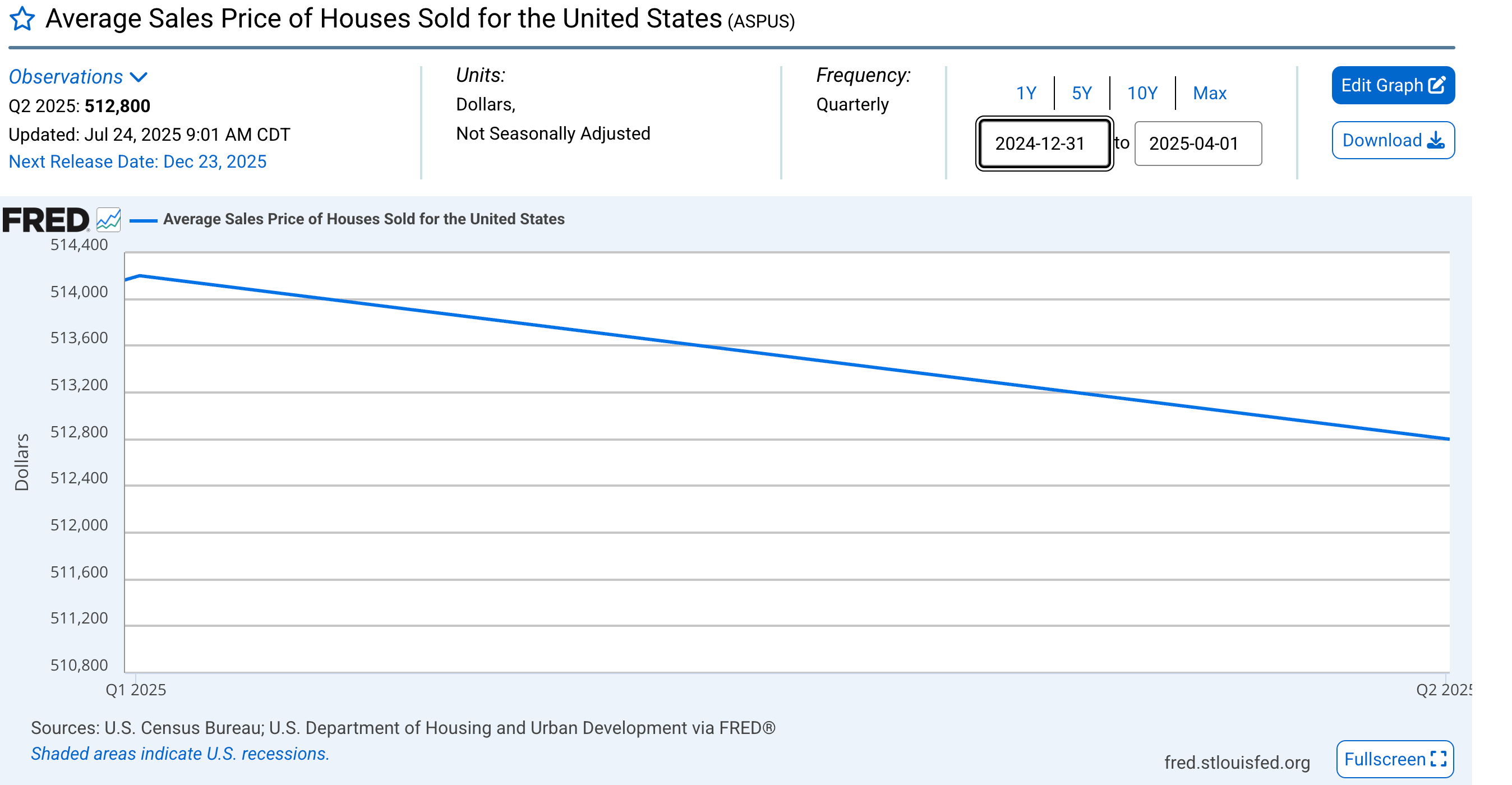Click the Q1 2025 axis label
Image resolution: width=1512 pixels, height=785 pixels.
pyautogui.click(x=136, y=689)
